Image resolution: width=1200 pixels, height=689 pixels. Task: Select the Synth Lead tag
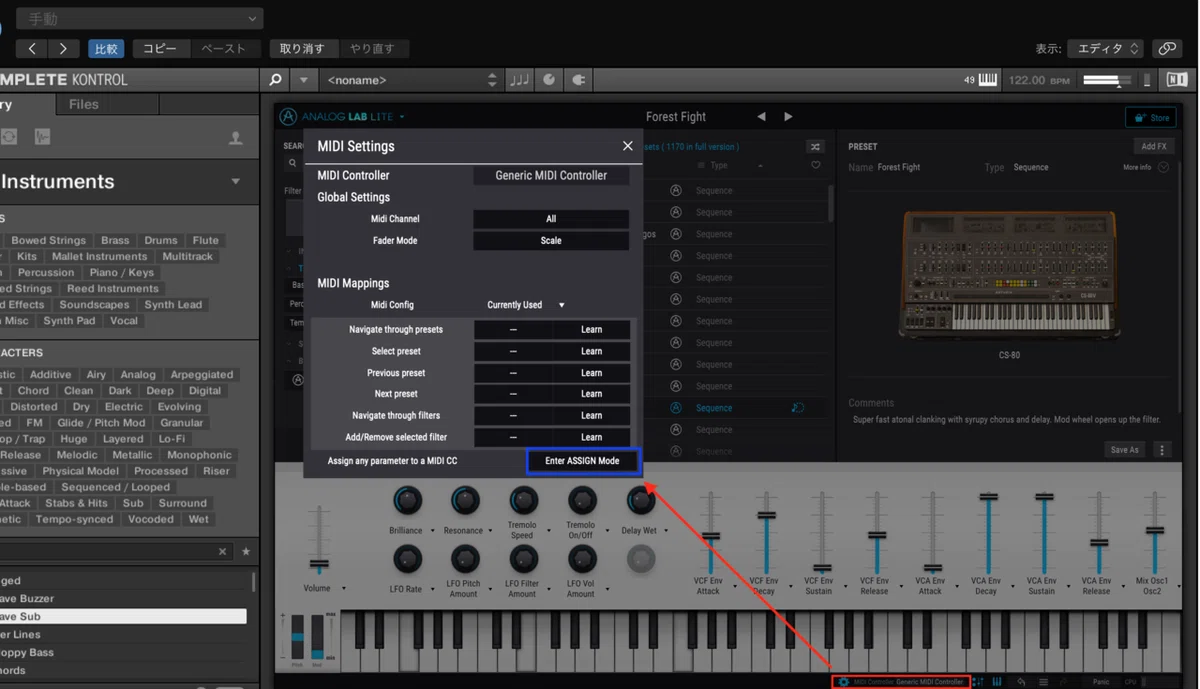(173, 305)
